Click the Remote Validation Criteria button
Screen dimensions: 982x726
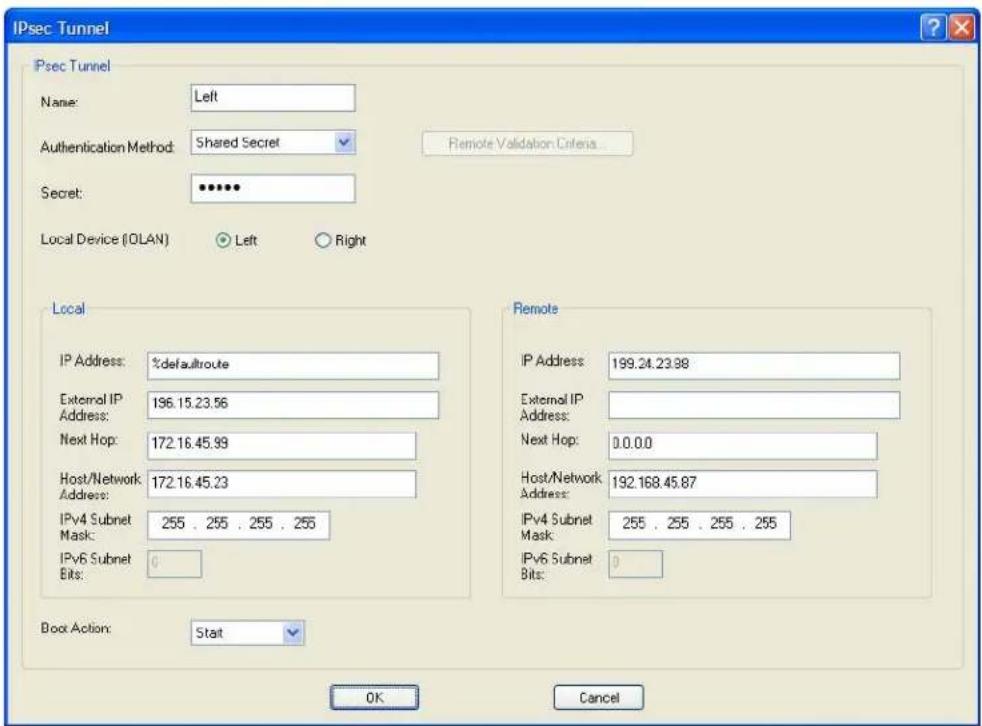click(x=527, y=143)
